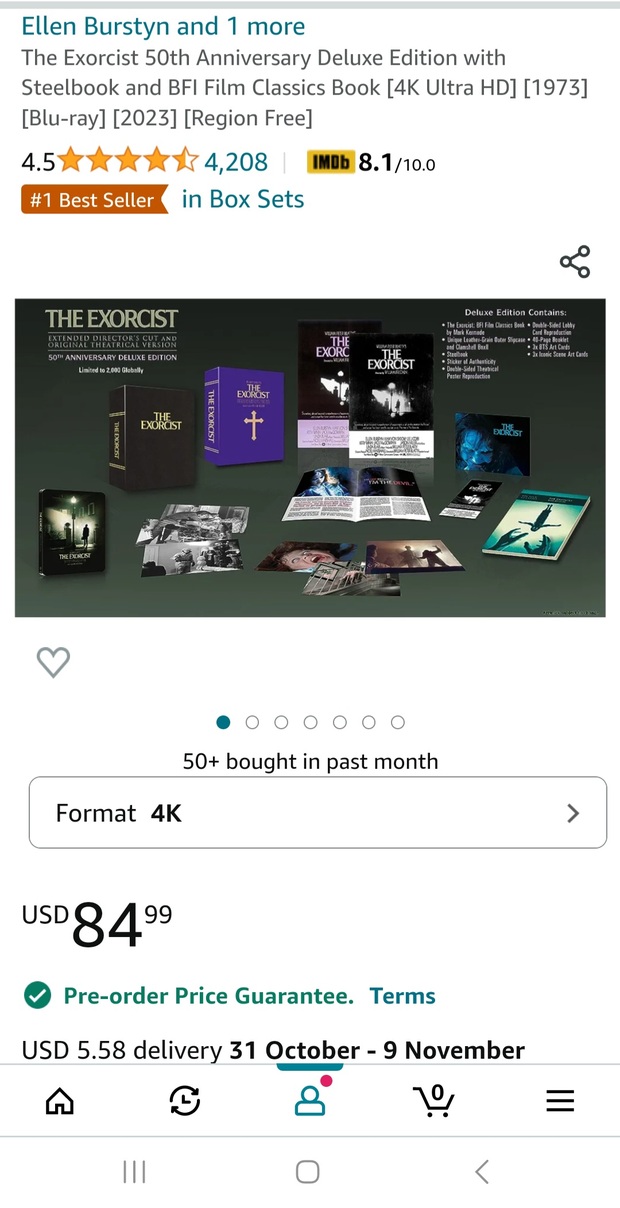Select the fourth image carousel dot
The image size is (620, 1208).
coord(310,722)
